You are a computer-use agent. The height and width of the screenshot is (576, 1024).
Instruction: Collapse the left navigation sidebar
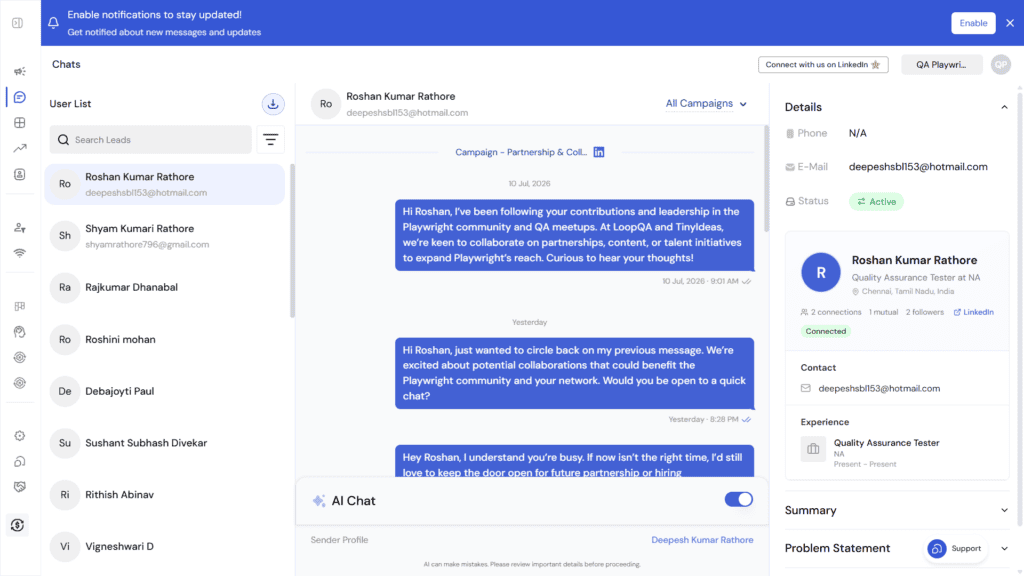18,23
